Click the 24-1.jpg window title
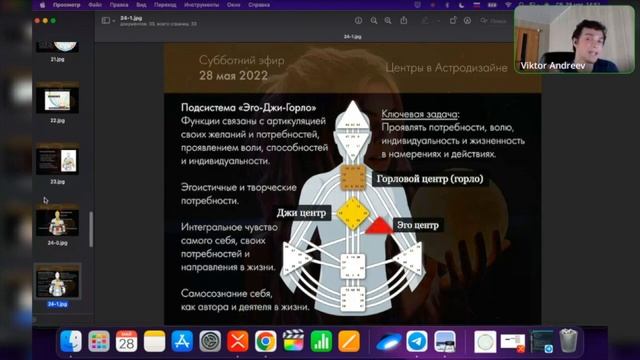This screenshot has height=360, width=640. [x=131, y=18]
